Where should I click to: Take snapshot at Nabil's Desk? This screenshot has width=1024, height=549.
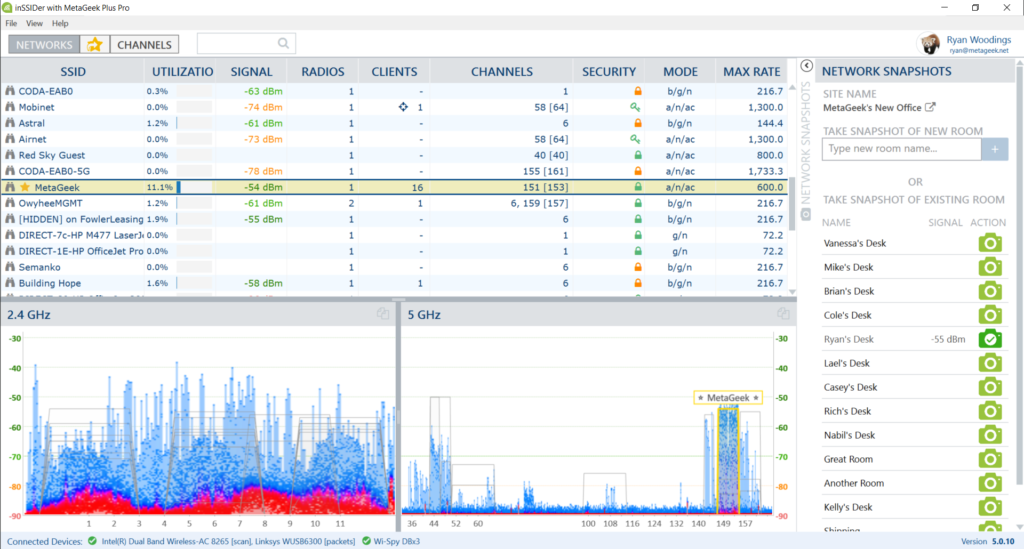[990, 435]
